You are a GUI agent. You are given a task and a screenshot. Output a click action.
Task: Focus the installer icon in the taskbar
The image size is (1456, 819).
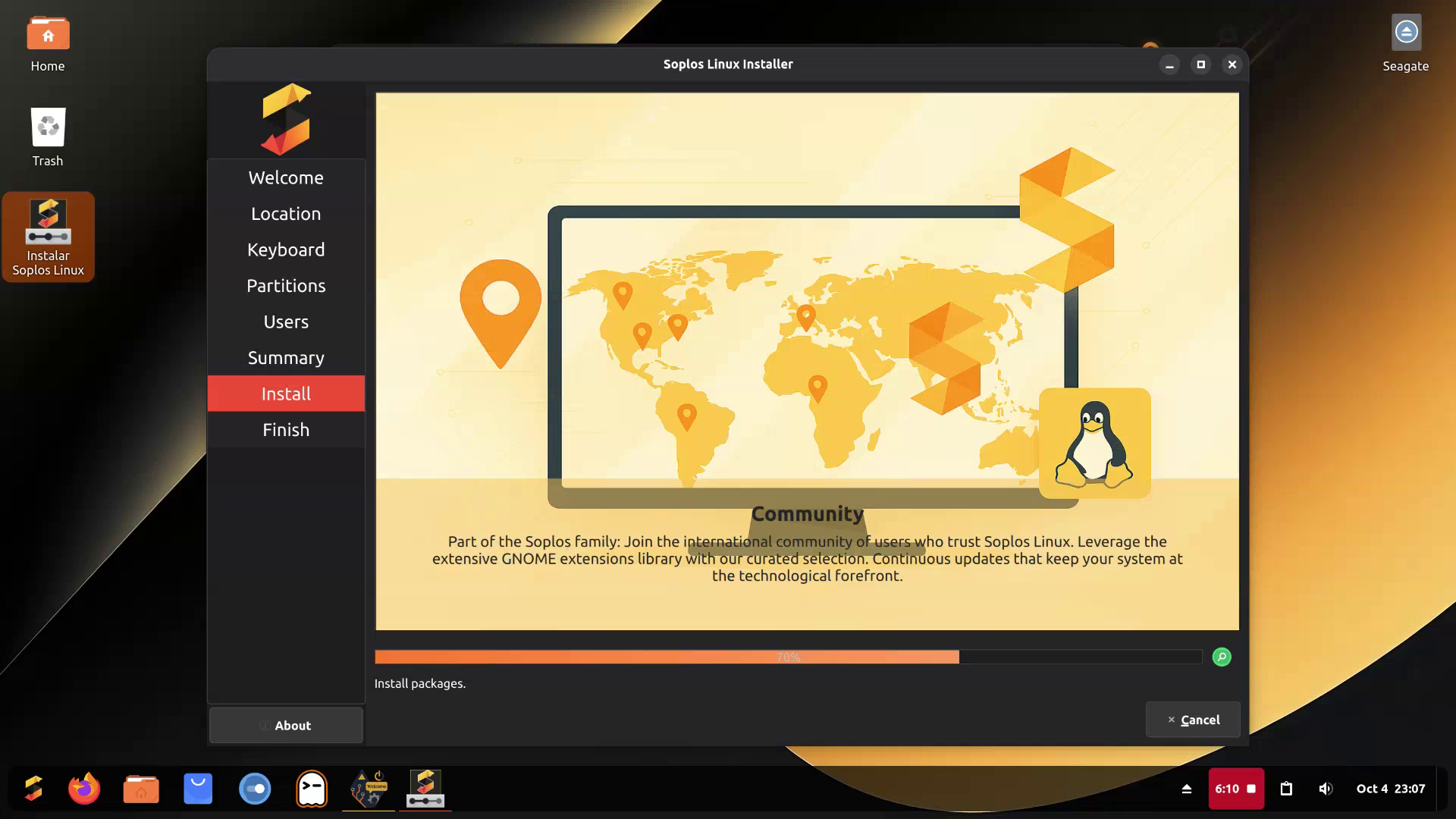(x=425, y=789)
